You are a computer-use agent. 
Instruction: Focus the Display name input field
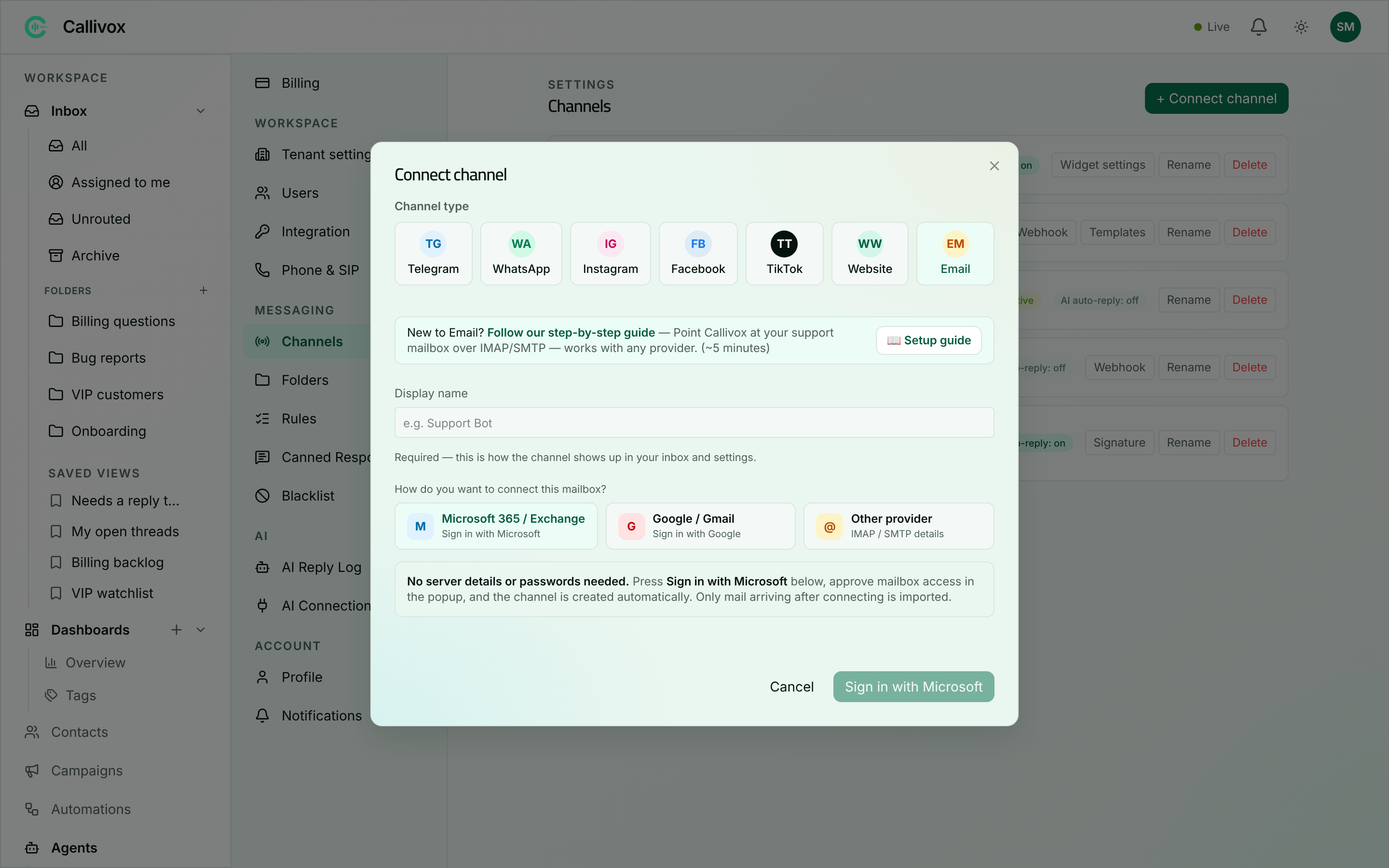[x=694, y=422]
